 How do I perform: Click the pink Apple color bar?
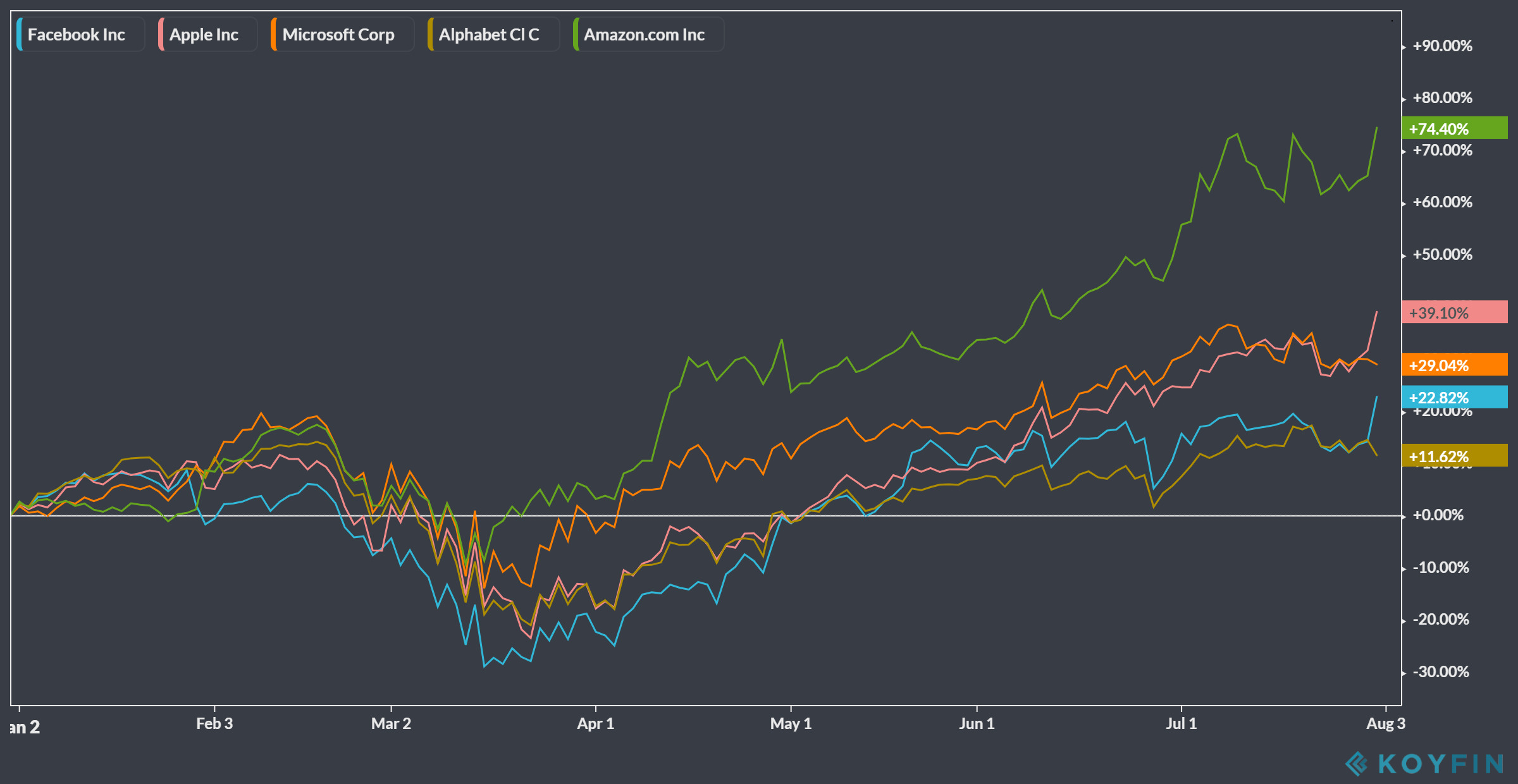(x=161, y=34)
